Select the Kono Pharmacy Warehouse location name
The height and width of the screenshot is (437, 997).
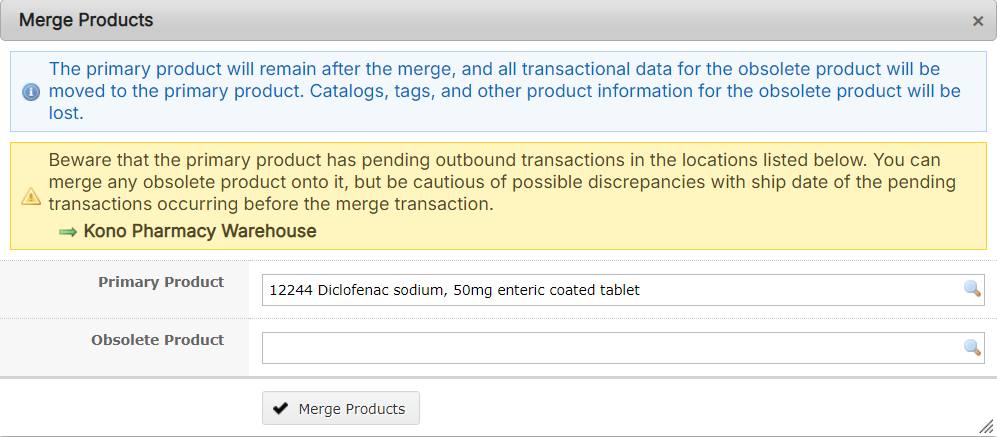[200, 231]
